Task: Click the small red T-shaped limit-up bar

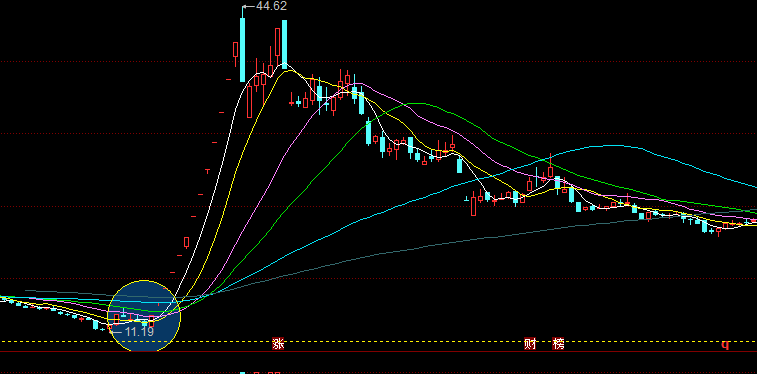Action: tap(208, 171)
